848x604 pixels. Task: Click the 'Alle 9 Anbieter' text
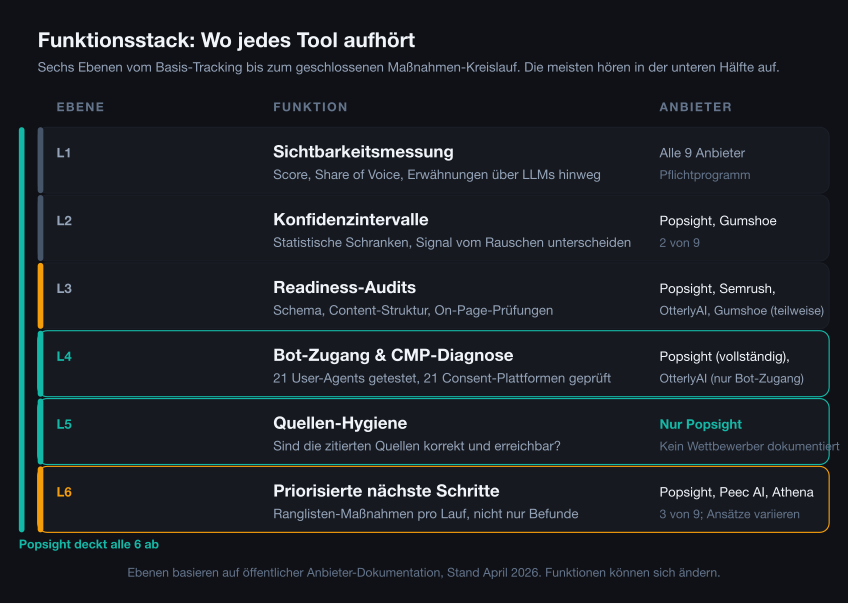702,153
